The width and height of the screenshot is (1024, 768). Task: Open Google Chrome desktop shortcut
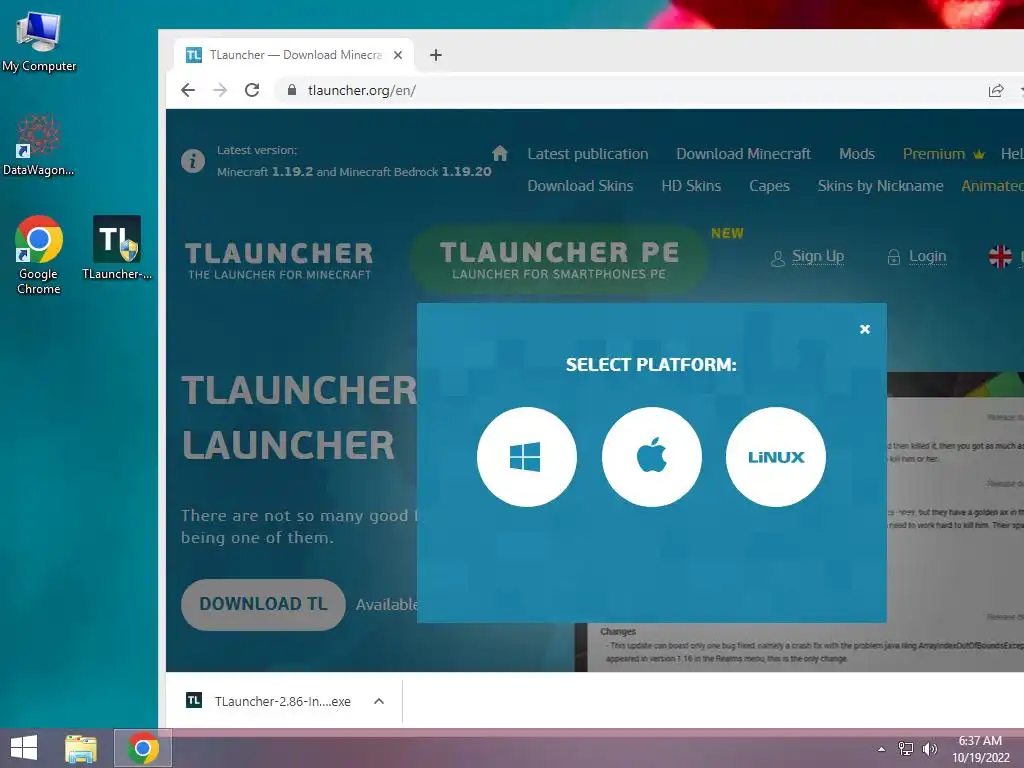[x=39, y=255]
